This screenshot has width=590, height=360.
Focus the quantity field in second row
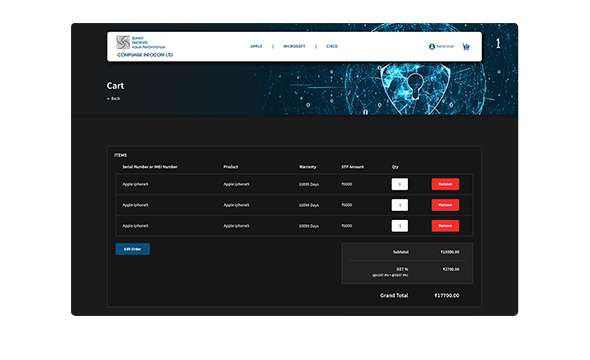(x=400, y=205)
